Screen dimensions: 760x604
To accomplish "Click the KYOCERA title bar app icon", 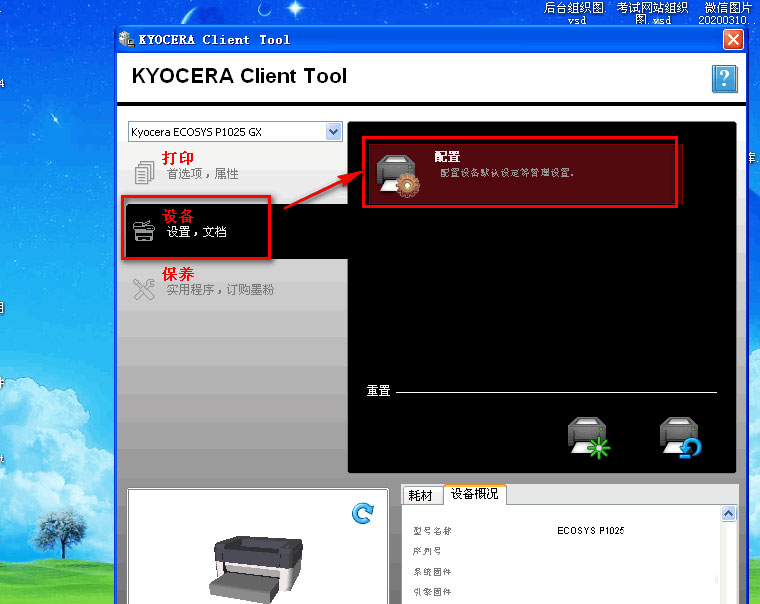I will click(x=127, y=39).
